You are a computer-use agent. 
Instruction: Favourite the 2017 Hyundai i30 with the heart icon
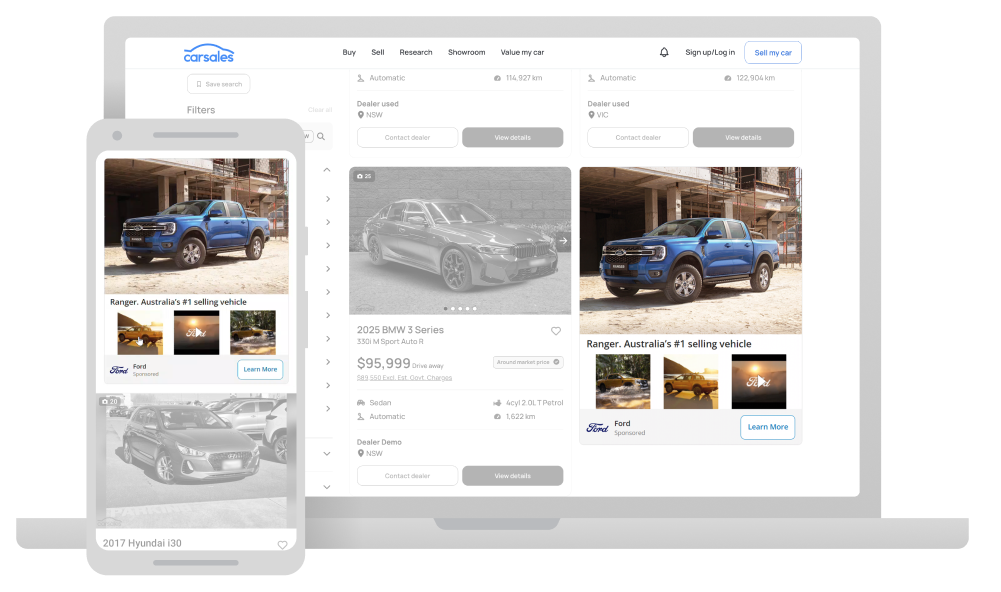[x=282, y=545]
